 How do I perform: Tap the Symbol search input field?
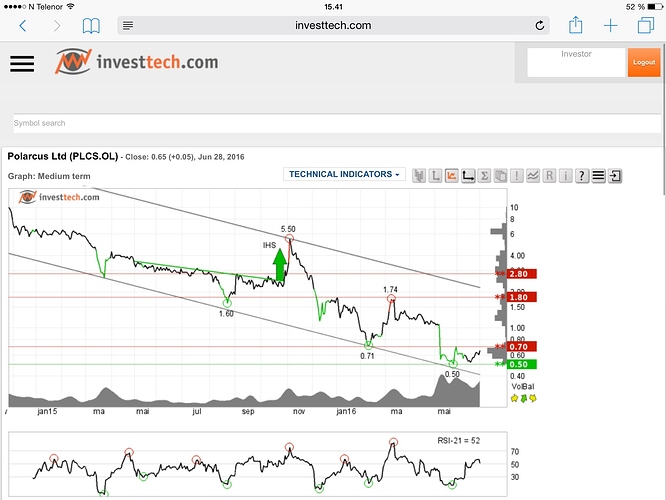(330, 123)
